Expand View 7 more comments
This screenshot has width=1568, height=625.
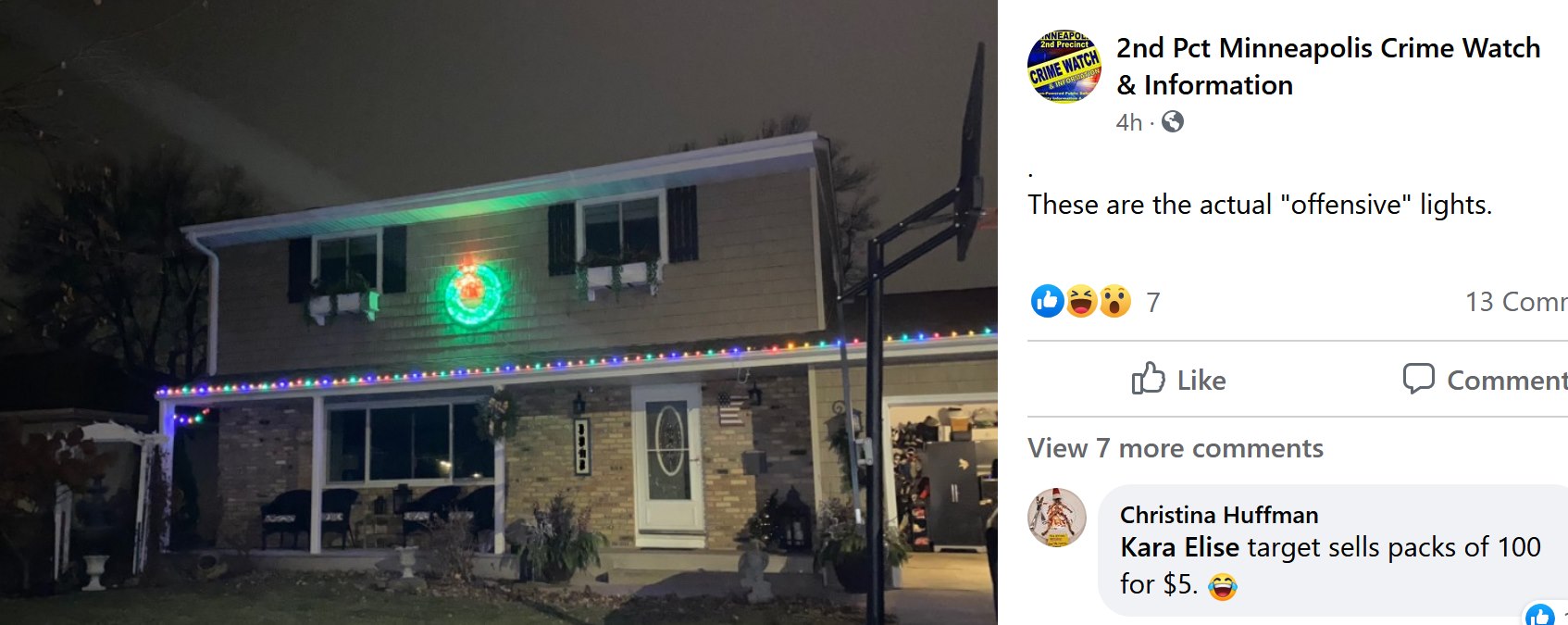(1176, 448)
